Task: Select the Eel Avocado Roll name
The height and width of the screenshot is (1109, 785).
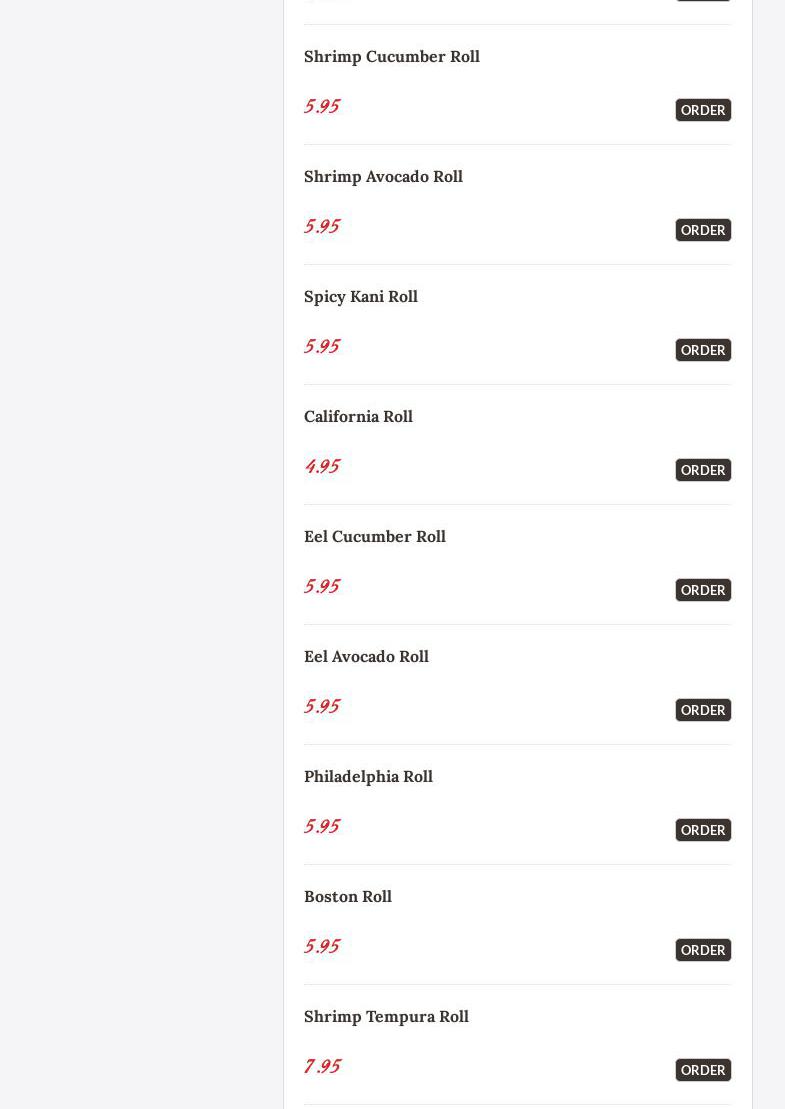Action: pyautogui.click(x=366, y=657)
